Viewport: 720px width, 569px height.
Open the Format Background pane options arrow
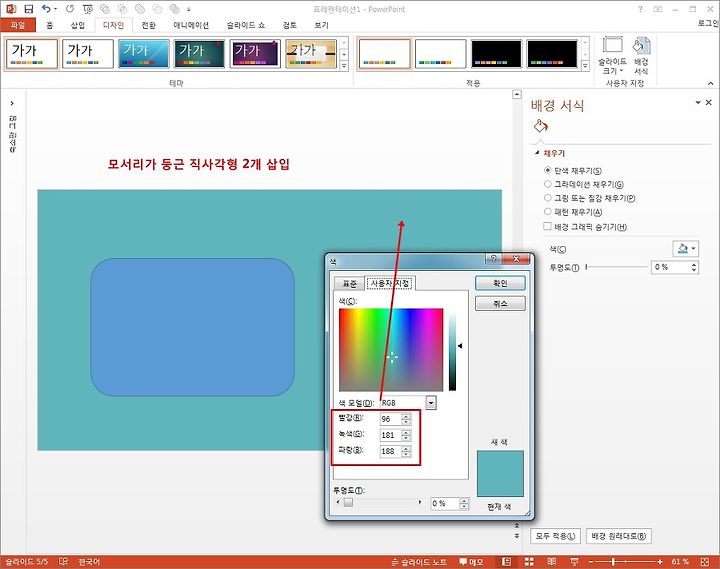pos(698,102)
